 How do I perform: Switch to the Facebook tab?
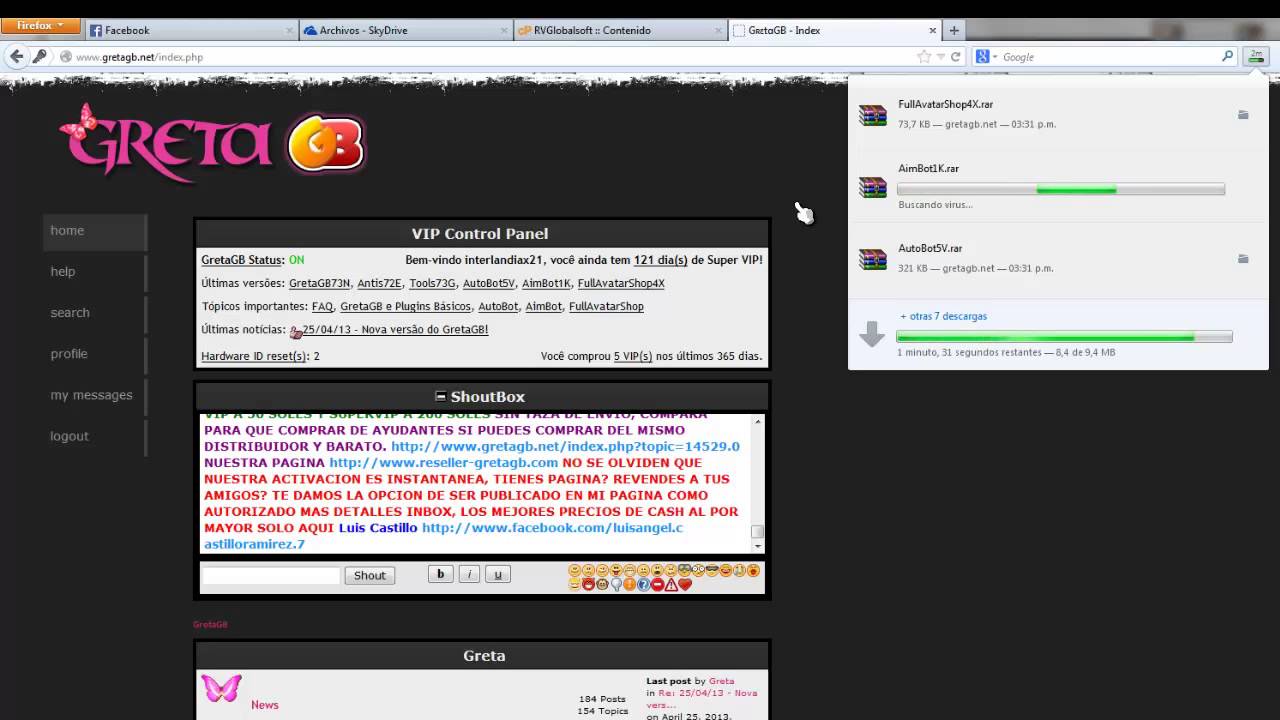click(192, 30)
